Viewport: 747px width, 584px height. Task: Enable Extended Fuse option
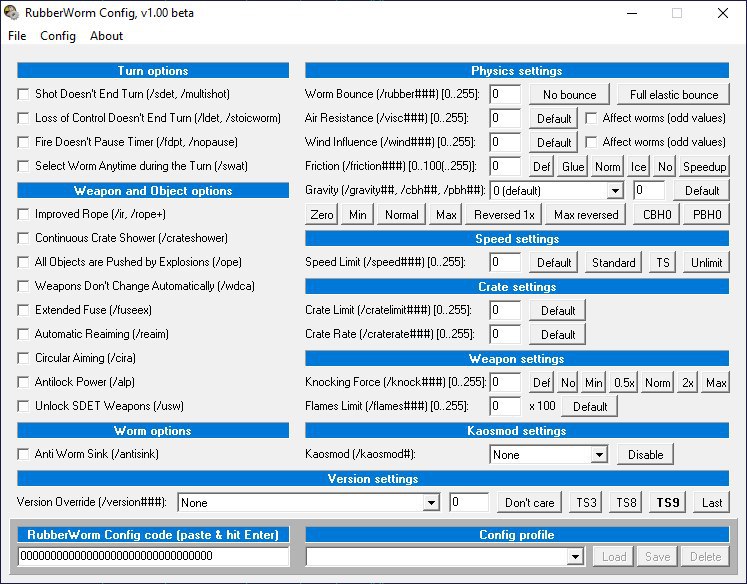[23, 310]
